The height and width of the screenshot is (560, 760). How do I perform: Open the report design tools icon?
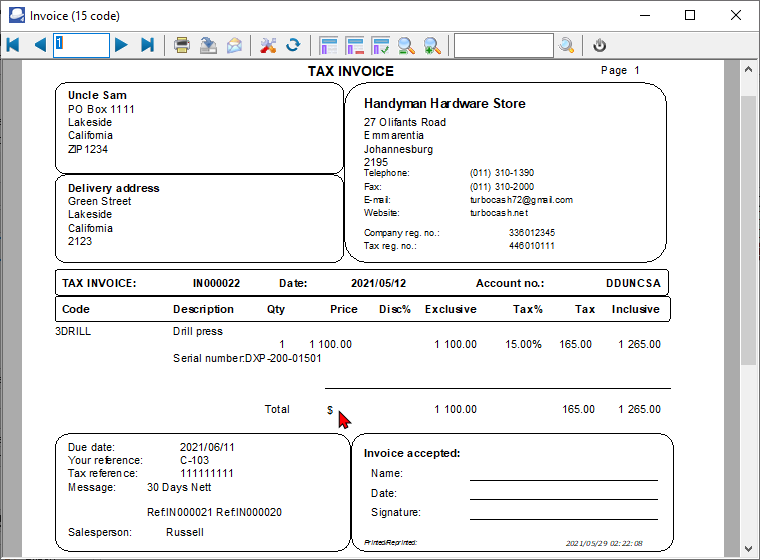[268, 45]
